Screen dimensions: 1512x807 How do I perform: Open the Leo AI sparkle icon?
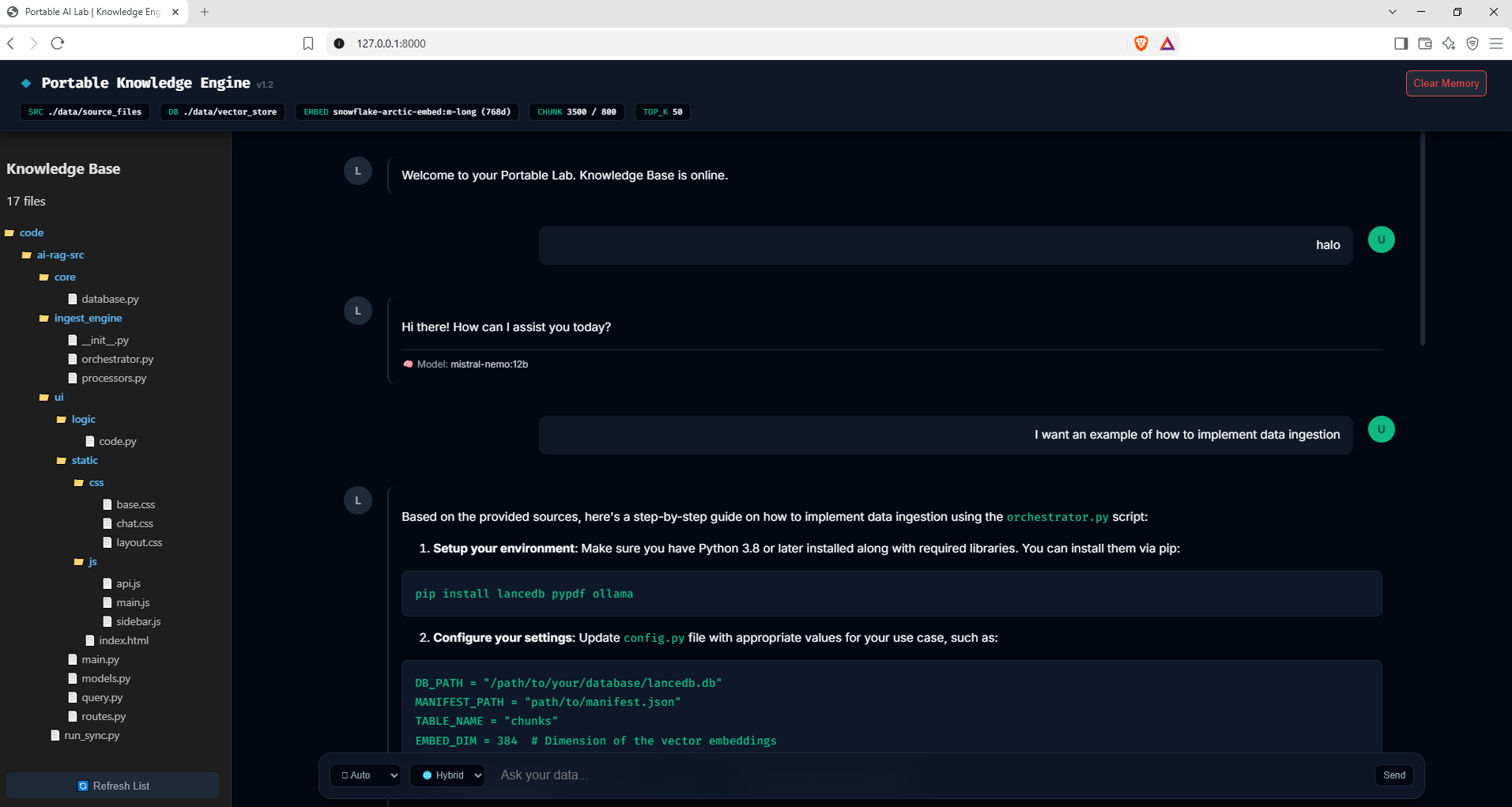coord(1449,43)
